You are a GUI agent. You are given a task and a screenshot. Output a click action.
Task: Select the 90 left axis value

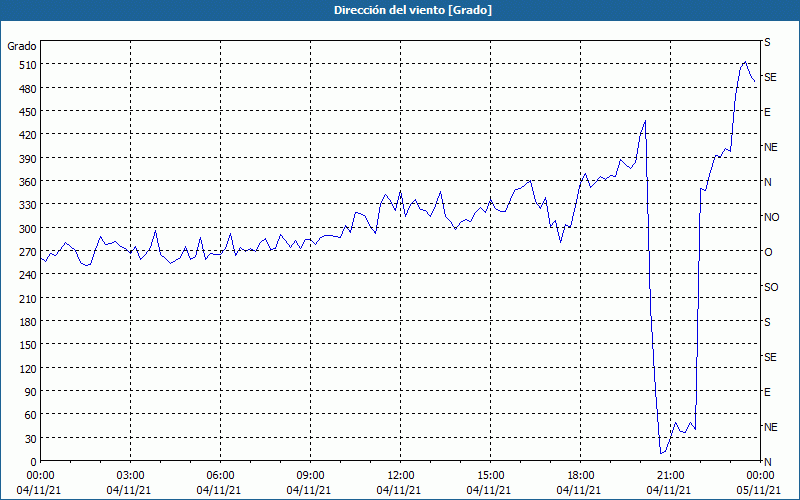31,392
